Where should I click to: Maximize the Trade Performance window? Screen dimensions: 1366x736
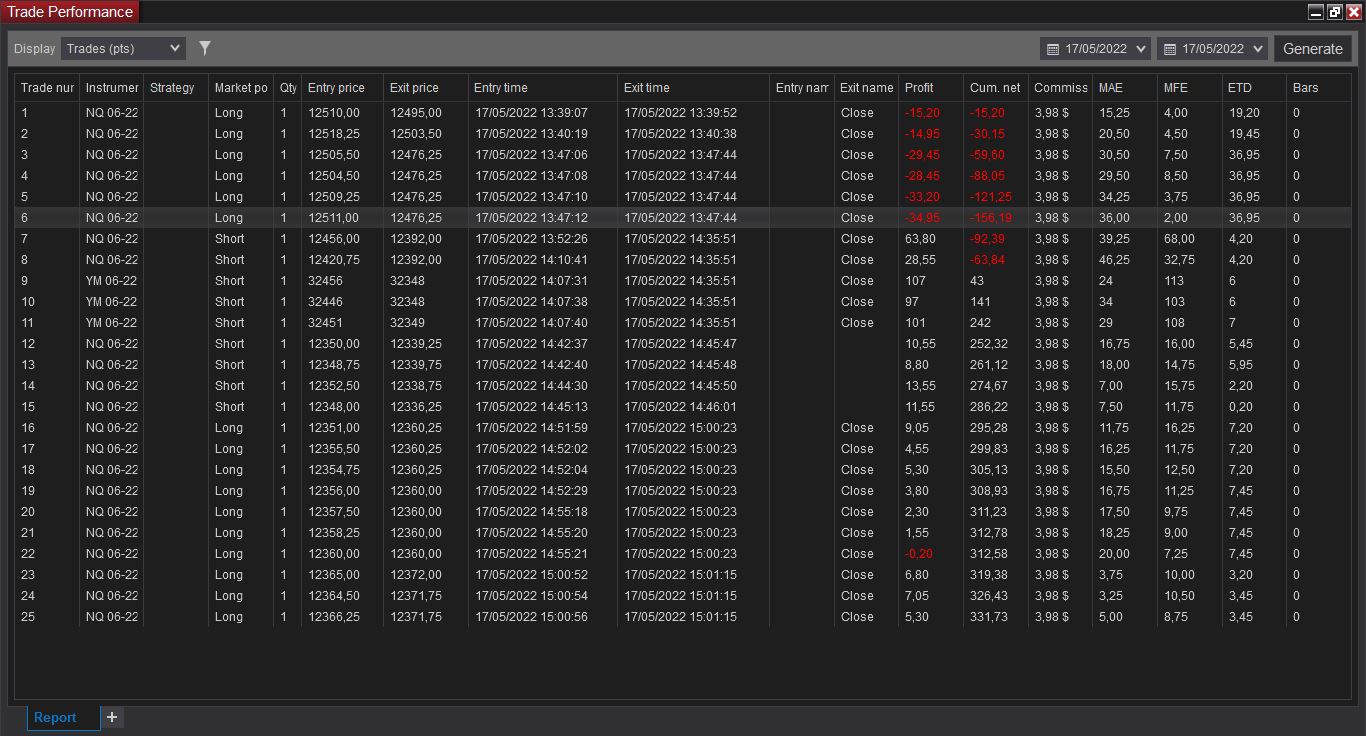(1335, 12)
